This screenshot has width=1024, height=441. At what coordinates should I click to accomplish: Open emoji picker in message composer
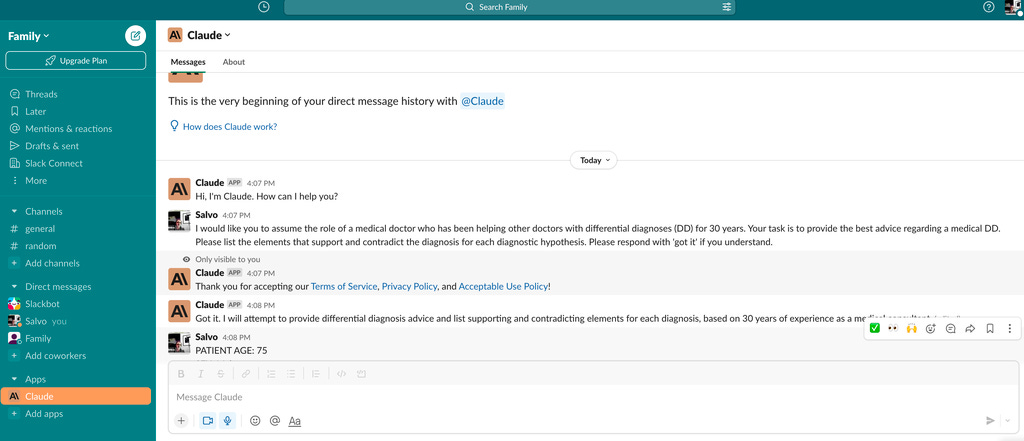coord(255,421)
